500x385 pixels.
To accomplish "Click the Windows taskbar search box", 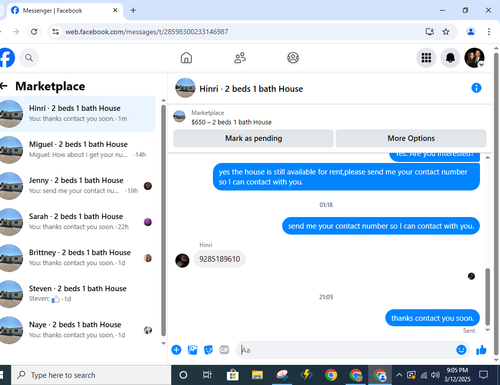I will coord(91,375).
